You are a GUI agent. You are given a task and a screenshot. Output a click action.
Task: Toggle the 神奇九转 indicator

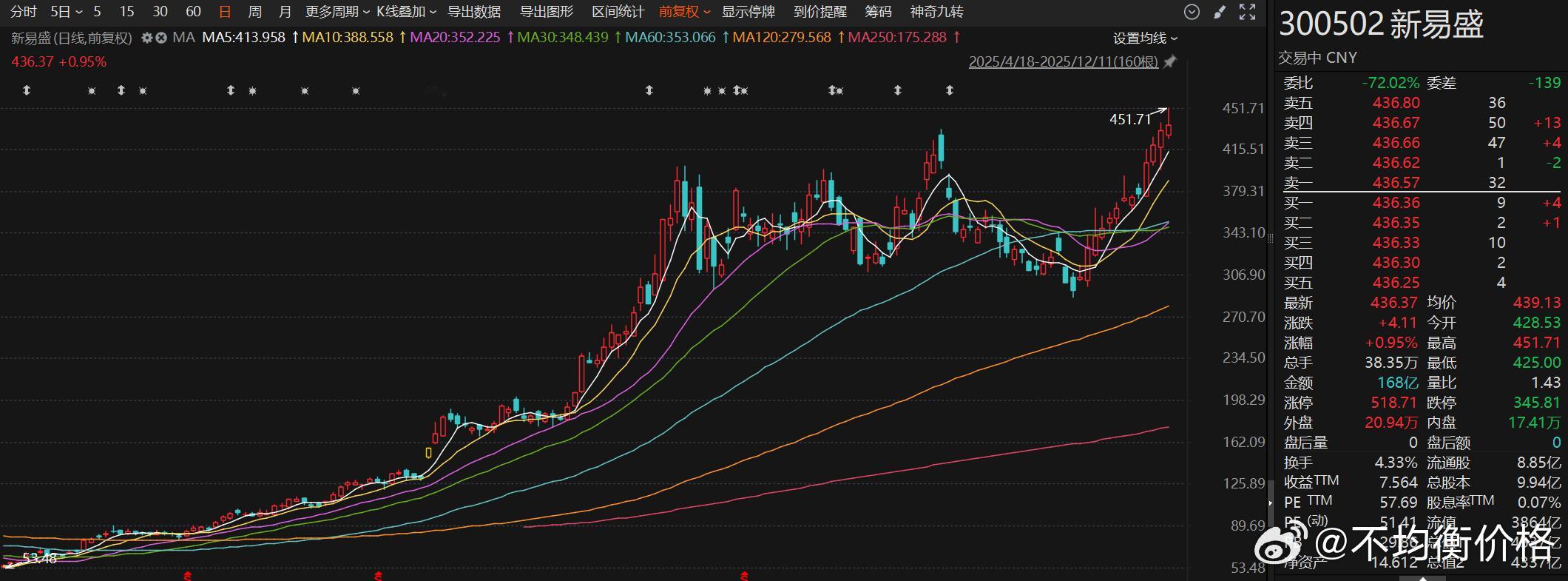(937, 12)
